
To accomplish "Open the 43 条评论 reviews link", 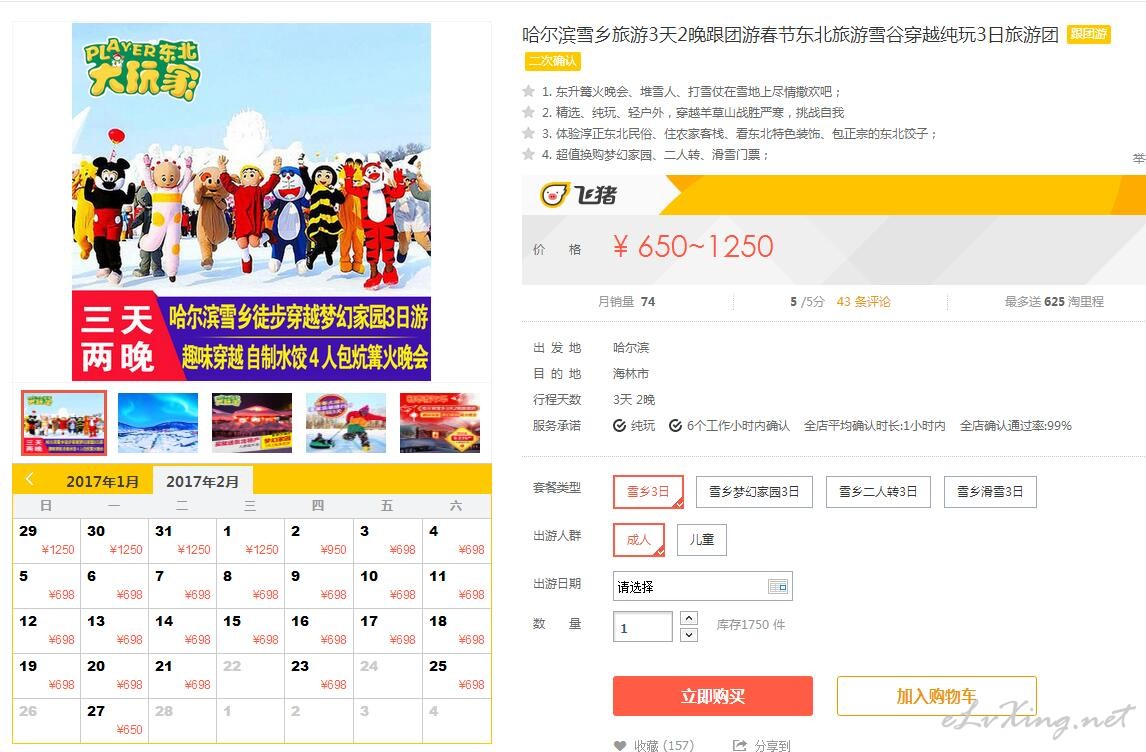I will click(x=863, y=301).
